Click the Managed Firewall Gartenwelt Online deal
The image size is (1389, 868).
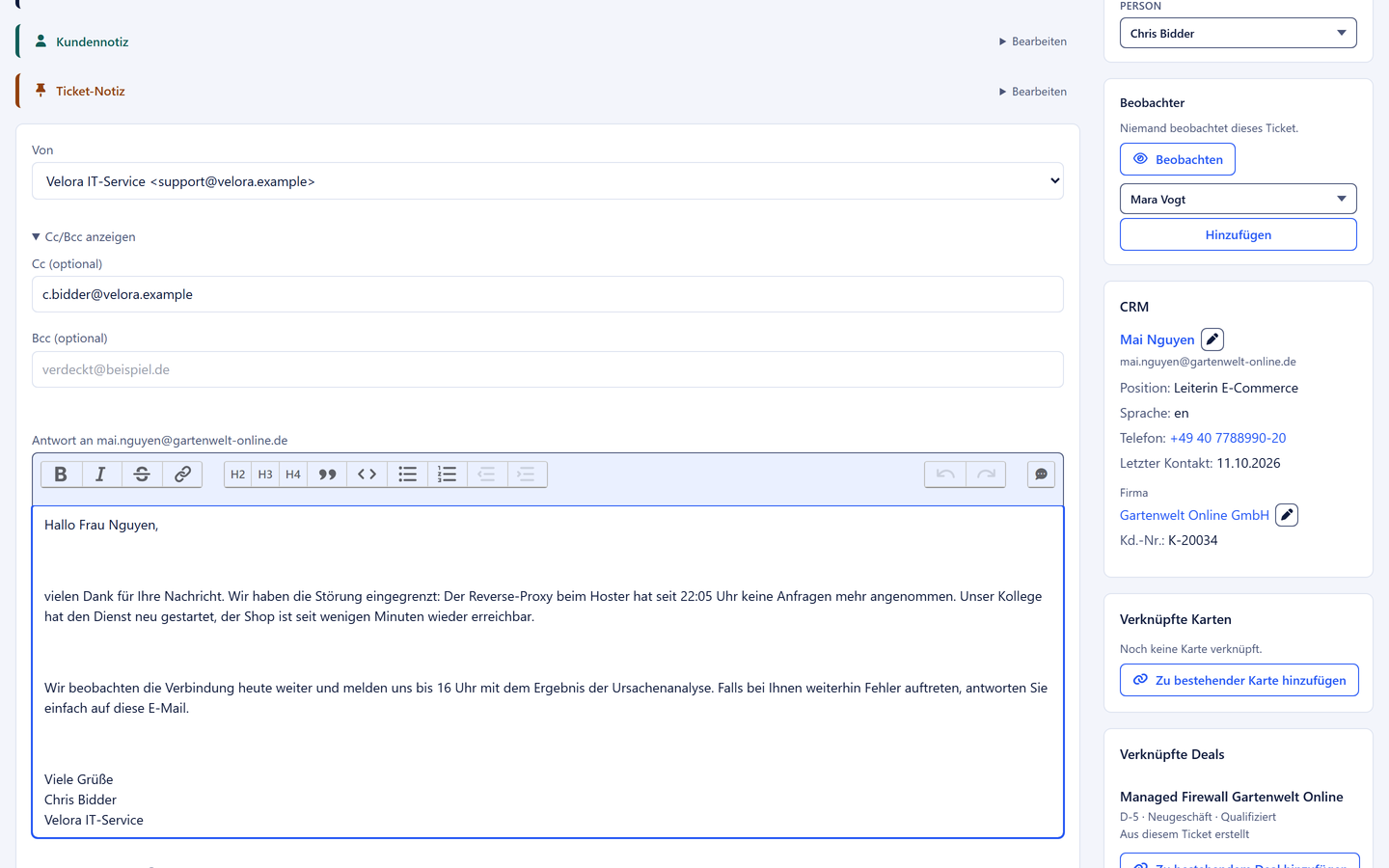(1232, 797)
